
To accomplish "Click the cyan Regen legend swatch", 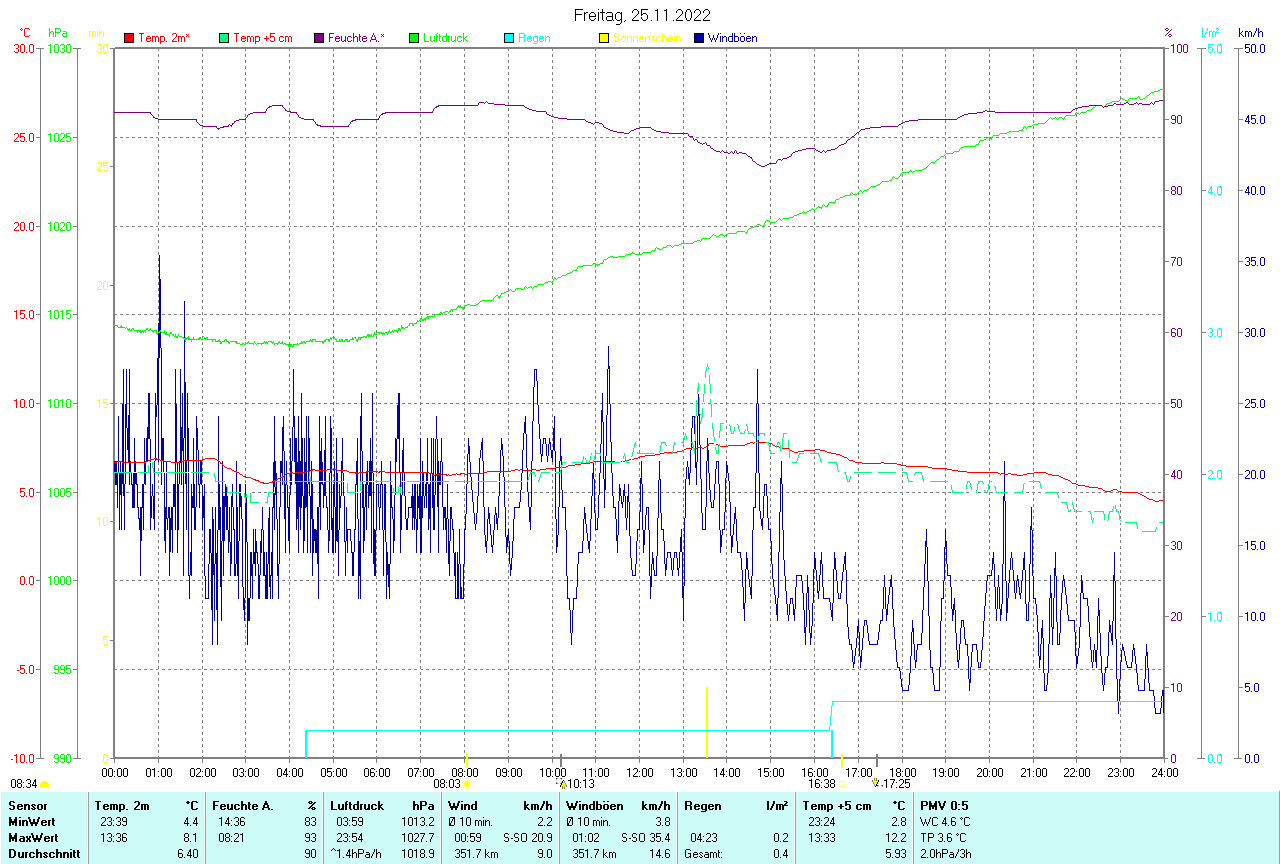I will (509, 38).
